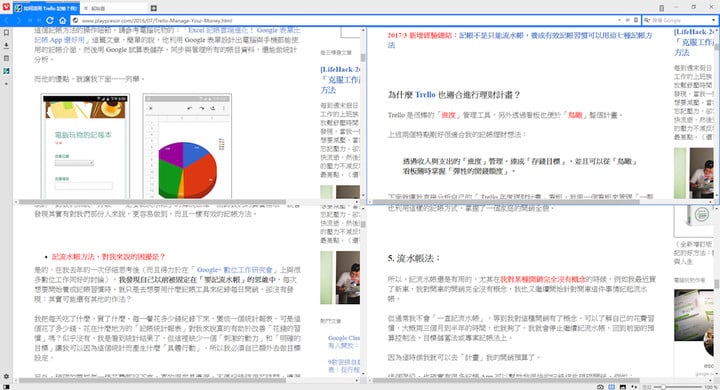This screenshot has width=720, height=390.
Task: Open the Downloads panel in sidebar
Action: (x=6, y=45)
